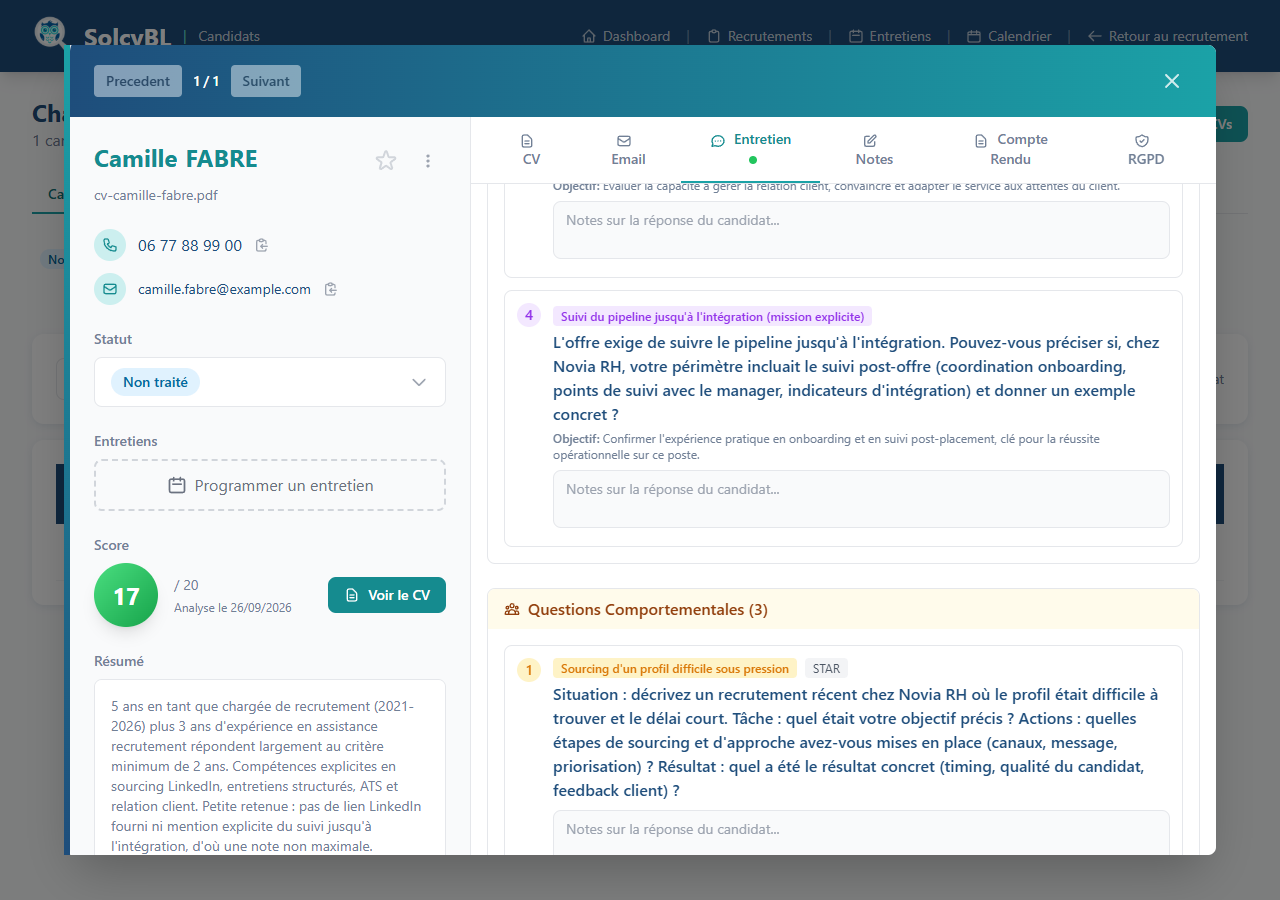
Task: Click the notes field above question 4
Action: (861, 230)
